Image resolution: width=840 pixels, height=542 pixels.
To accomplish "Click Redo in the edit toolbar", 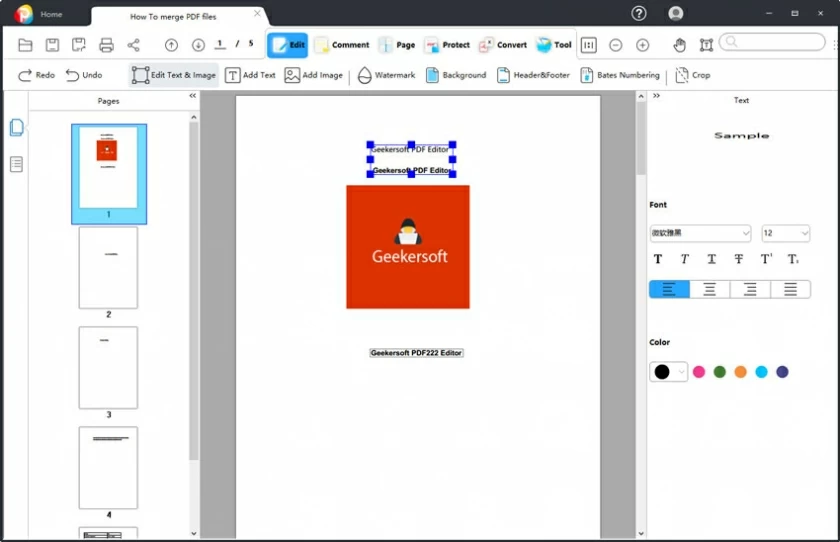I will (x=36, y=75).
